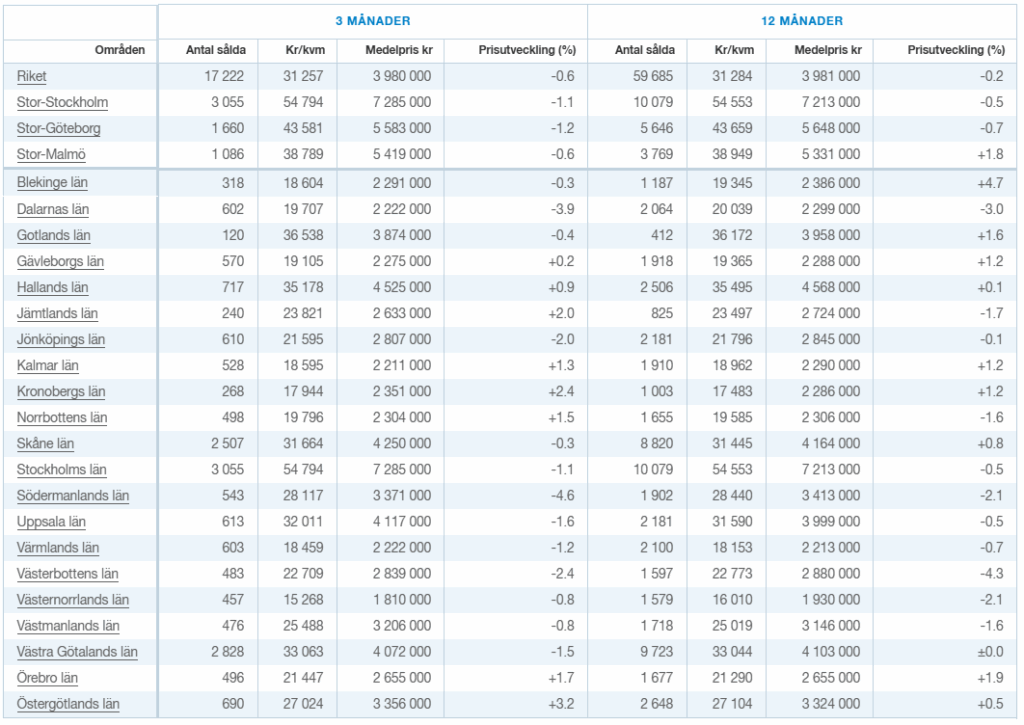This screenshot has height=725, width=1024.
Task: Select Västra Götalands län link
Action: (77, 651)
